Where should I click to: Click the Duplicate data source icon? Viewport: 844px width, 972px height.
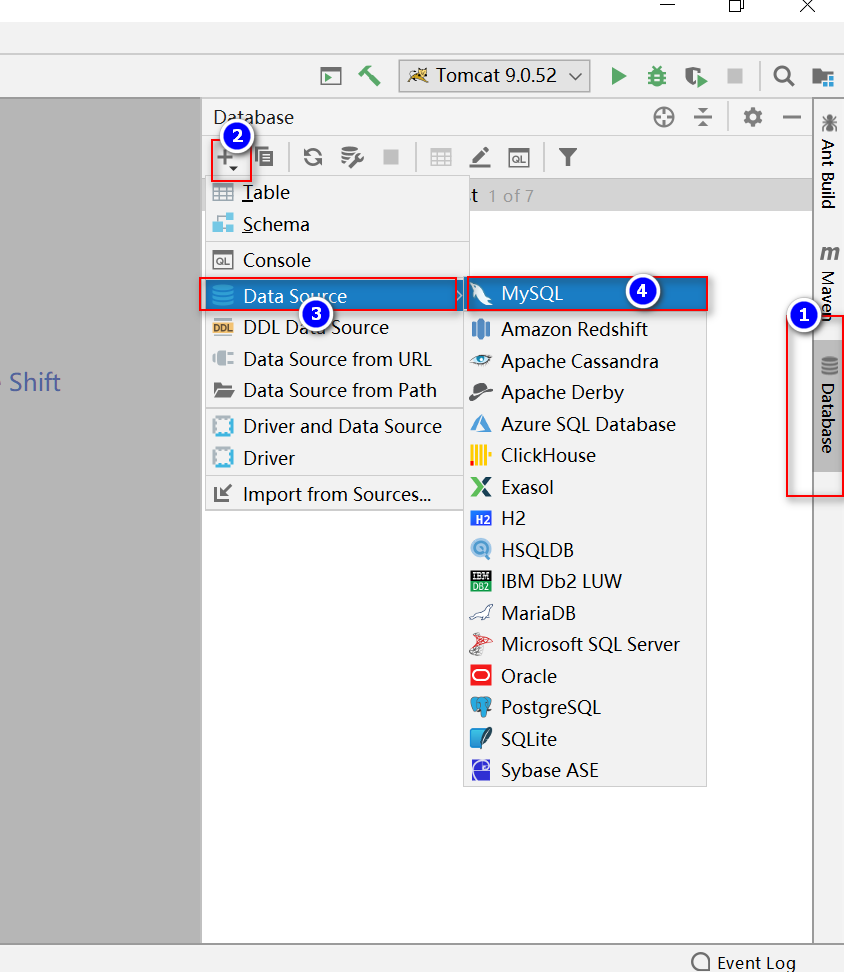[265, 157]
